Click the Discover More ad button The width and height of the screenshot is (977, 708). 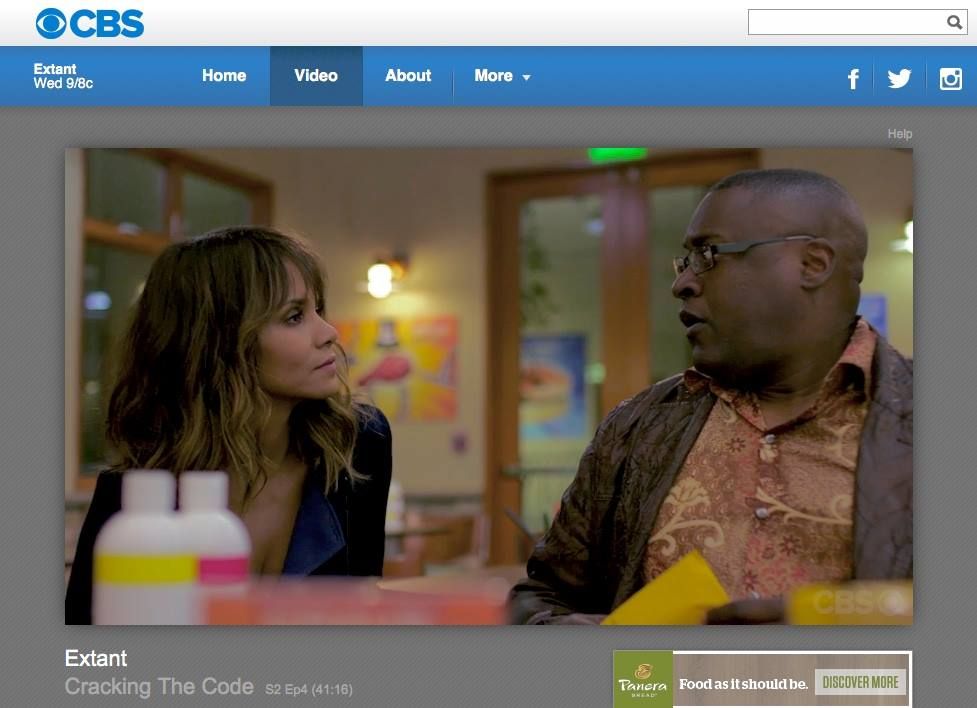860,682
